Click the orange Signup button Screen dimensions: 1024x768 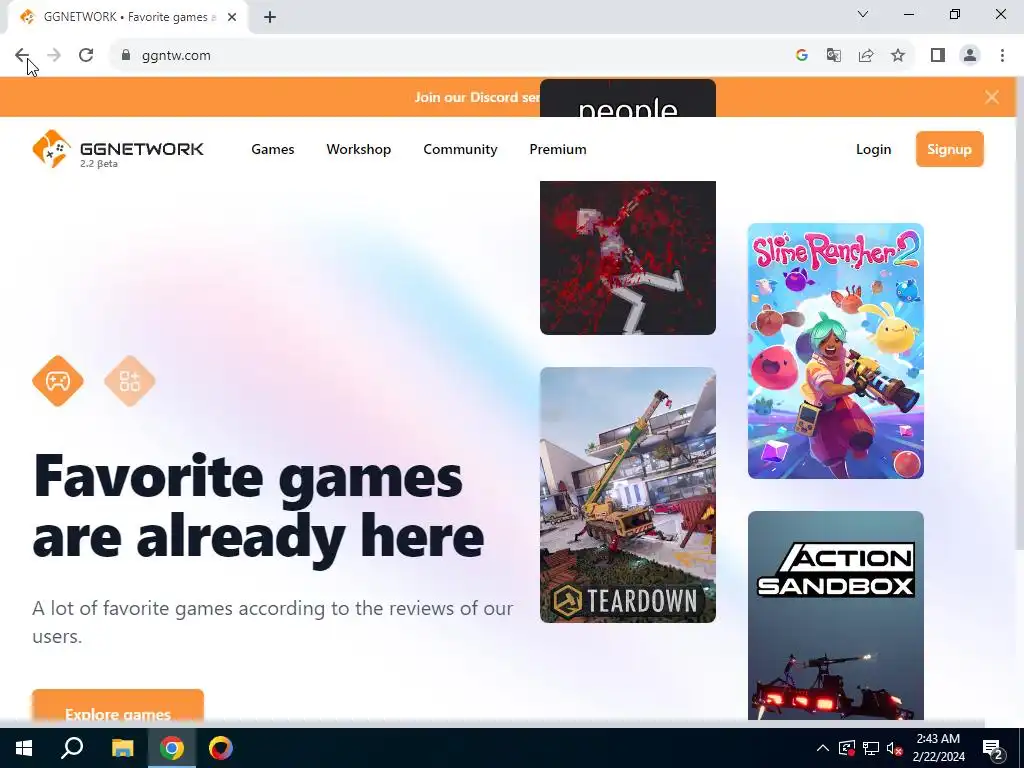950,149
